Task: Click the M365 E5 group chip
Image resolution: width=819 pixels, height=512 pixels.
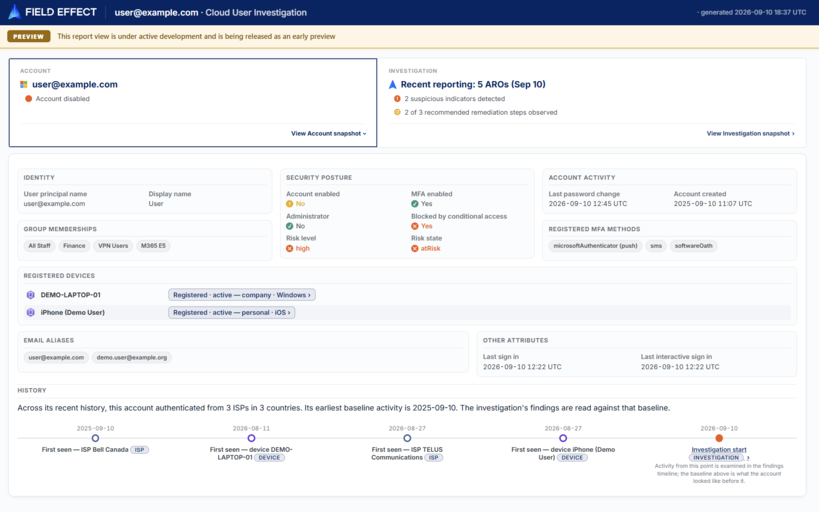Action: 153,246
